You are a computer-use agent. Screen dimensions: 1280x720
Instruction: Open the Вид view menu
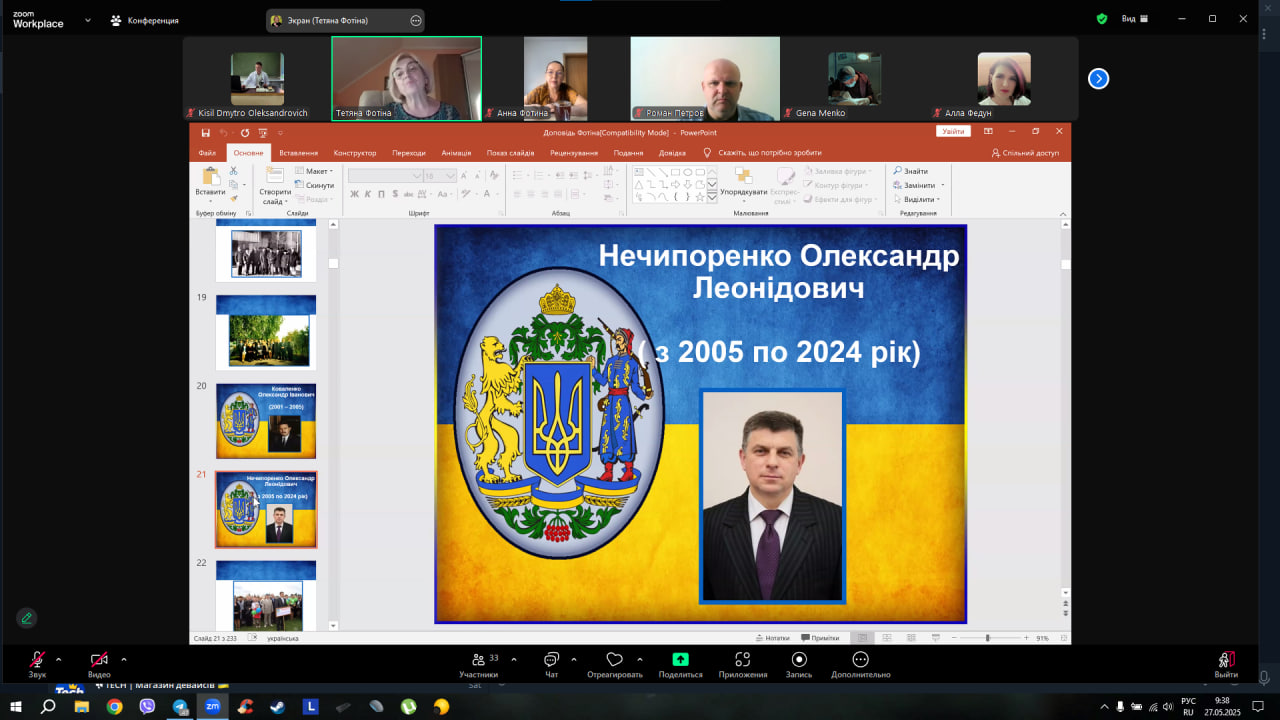pyautogui.click(x=1134, y=19)
